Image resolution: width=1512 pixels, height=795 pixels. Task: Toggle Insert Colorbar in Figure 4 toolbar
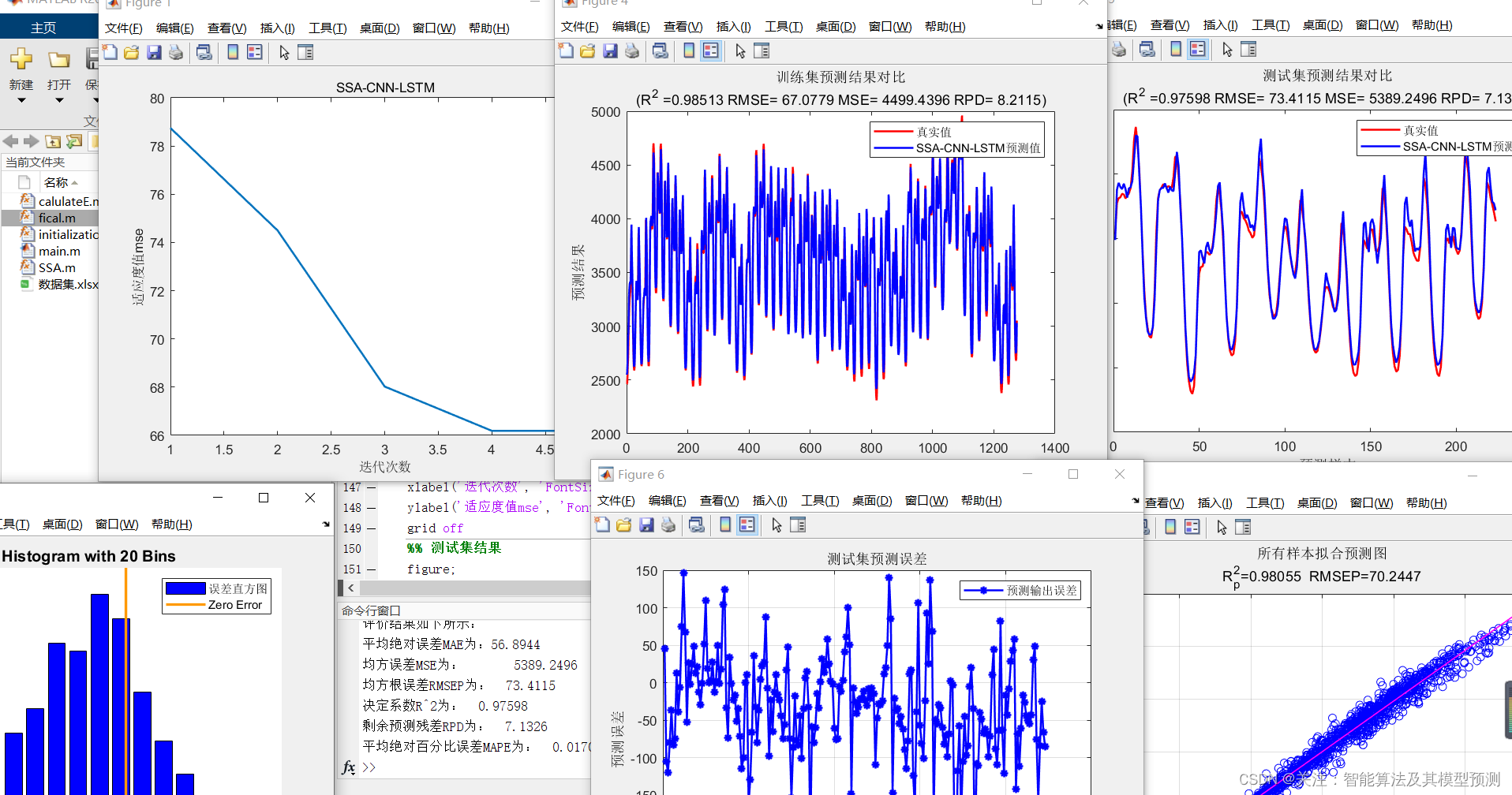click(689, 50)
